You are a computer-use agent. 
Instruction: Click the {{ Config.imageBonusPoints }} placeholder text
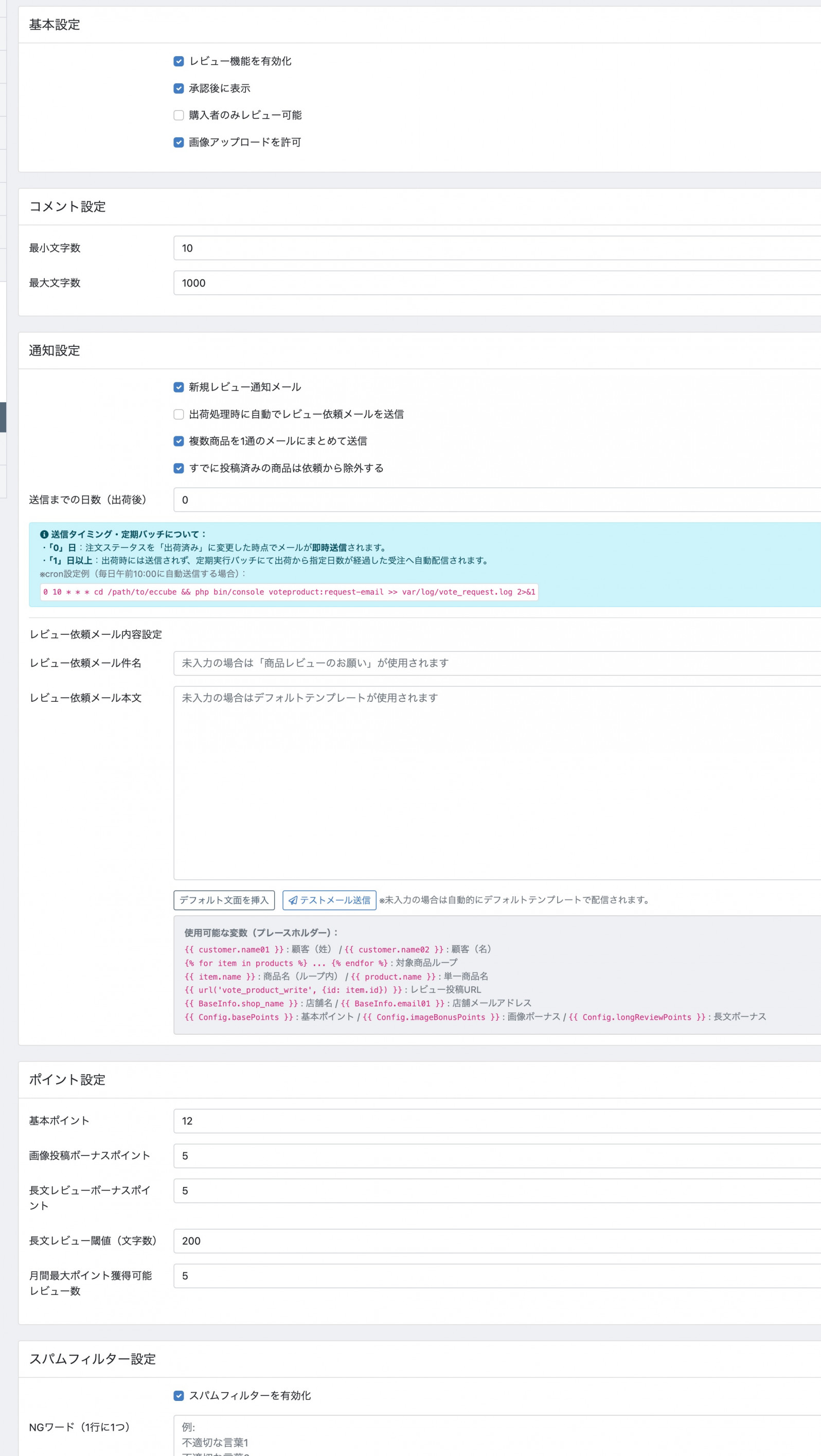[x=432, y=1017]
